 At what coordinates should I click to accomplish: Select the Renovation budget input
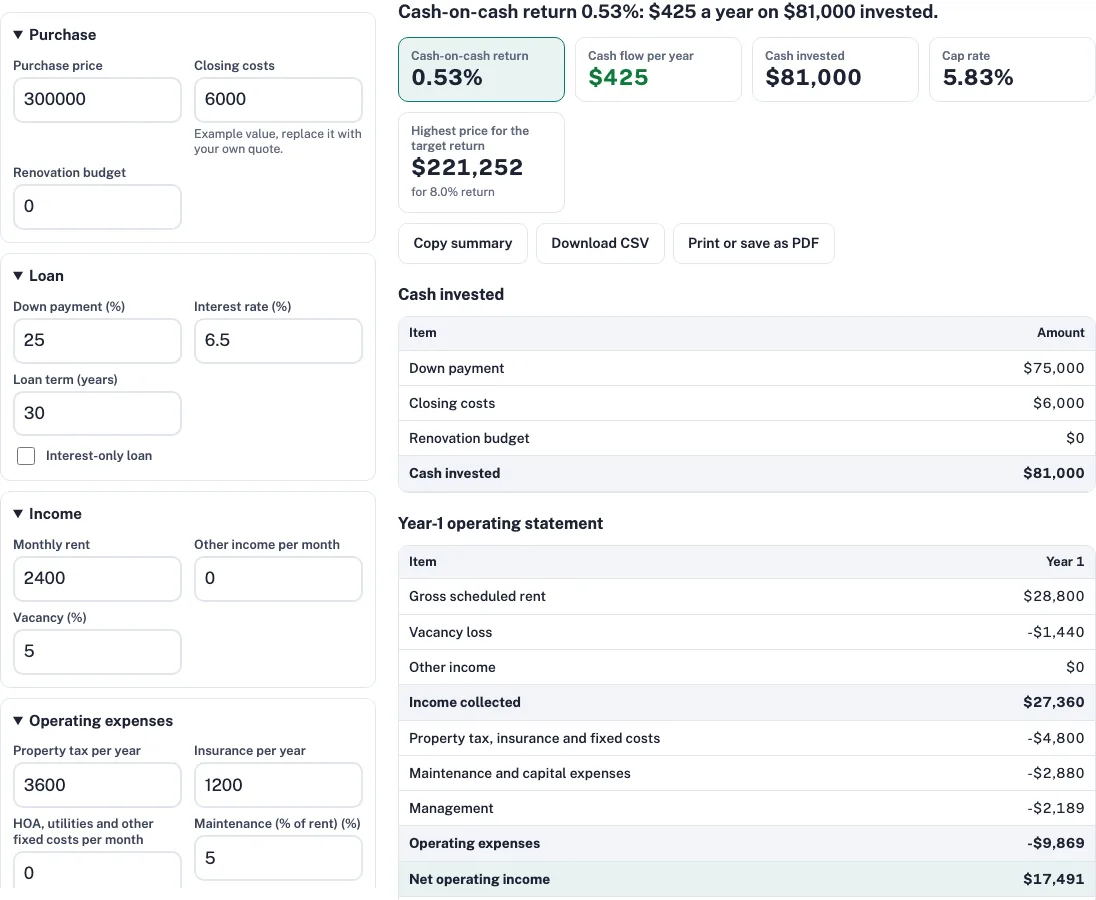[x=97, y=207]
